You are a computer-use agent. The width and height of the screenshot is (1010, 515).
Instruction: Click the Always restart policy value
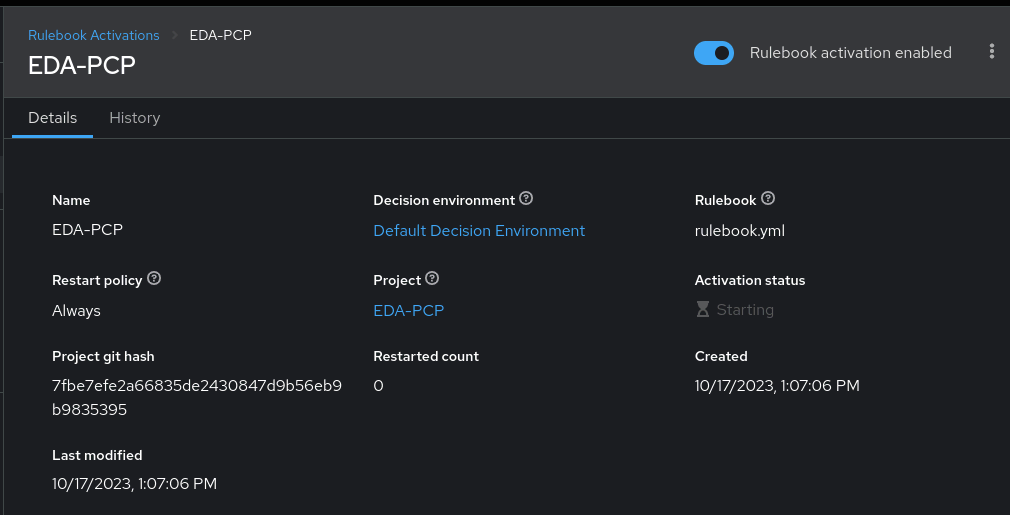pos(76,311)
